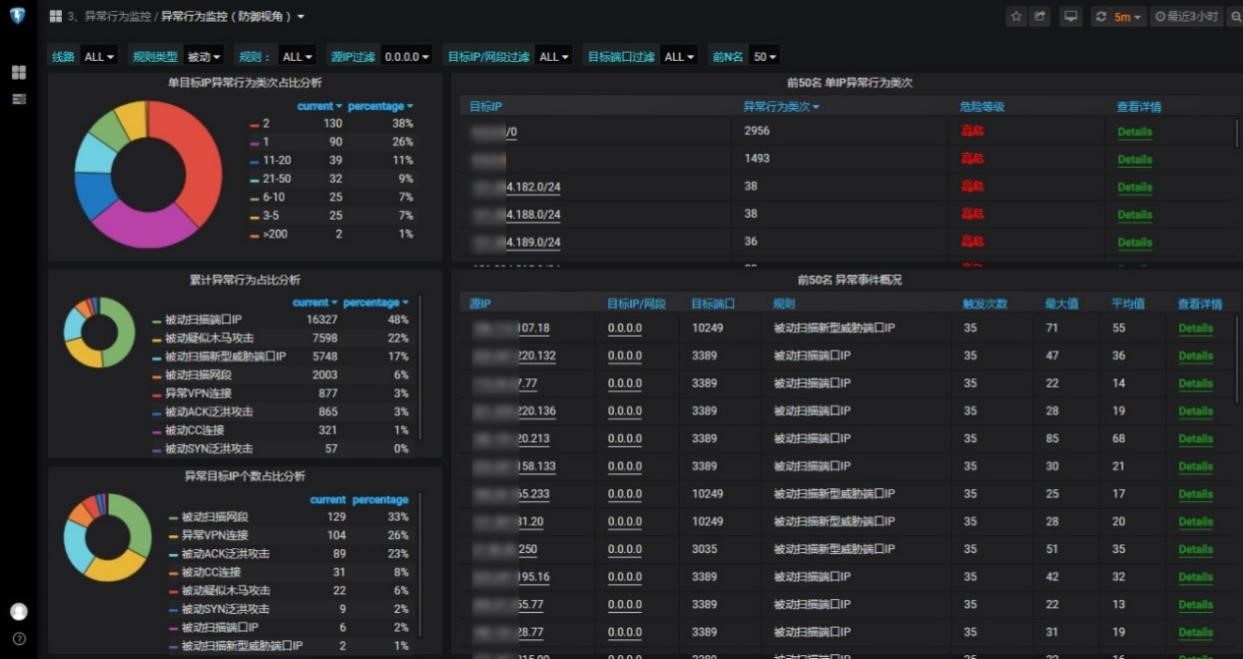This screenshot has height=659, width=1243.
Task: Toggle the 异常VPN连接 legend in bottom chart
Action: (210, 536)
